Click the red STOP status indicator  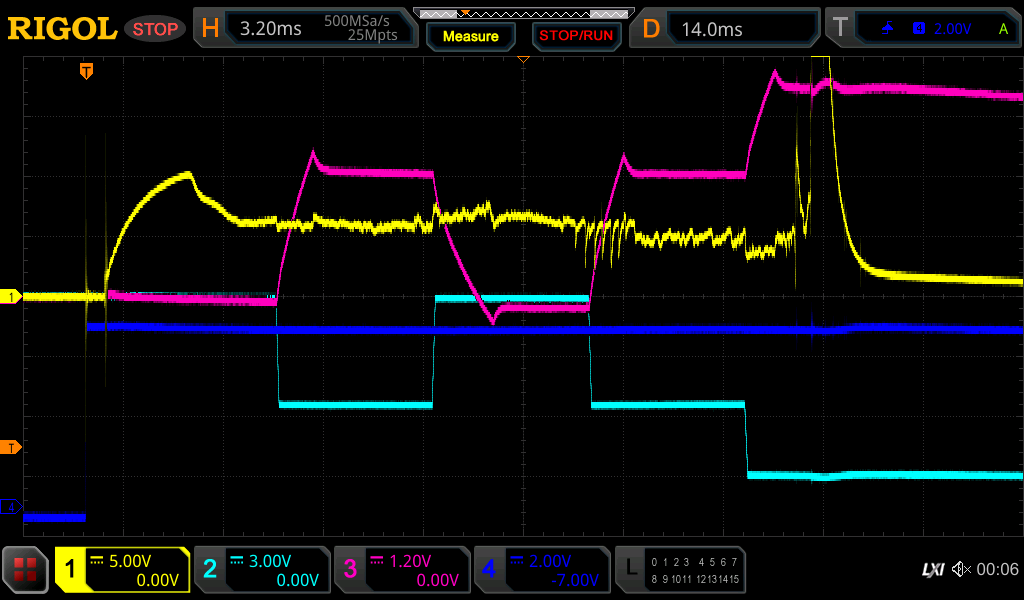(155, 29)
